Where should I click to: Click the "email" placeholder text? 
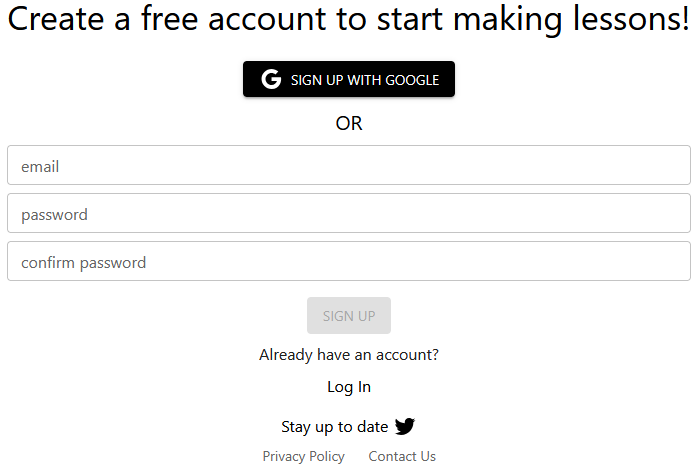pyautogui.click(x=40, y=167)
